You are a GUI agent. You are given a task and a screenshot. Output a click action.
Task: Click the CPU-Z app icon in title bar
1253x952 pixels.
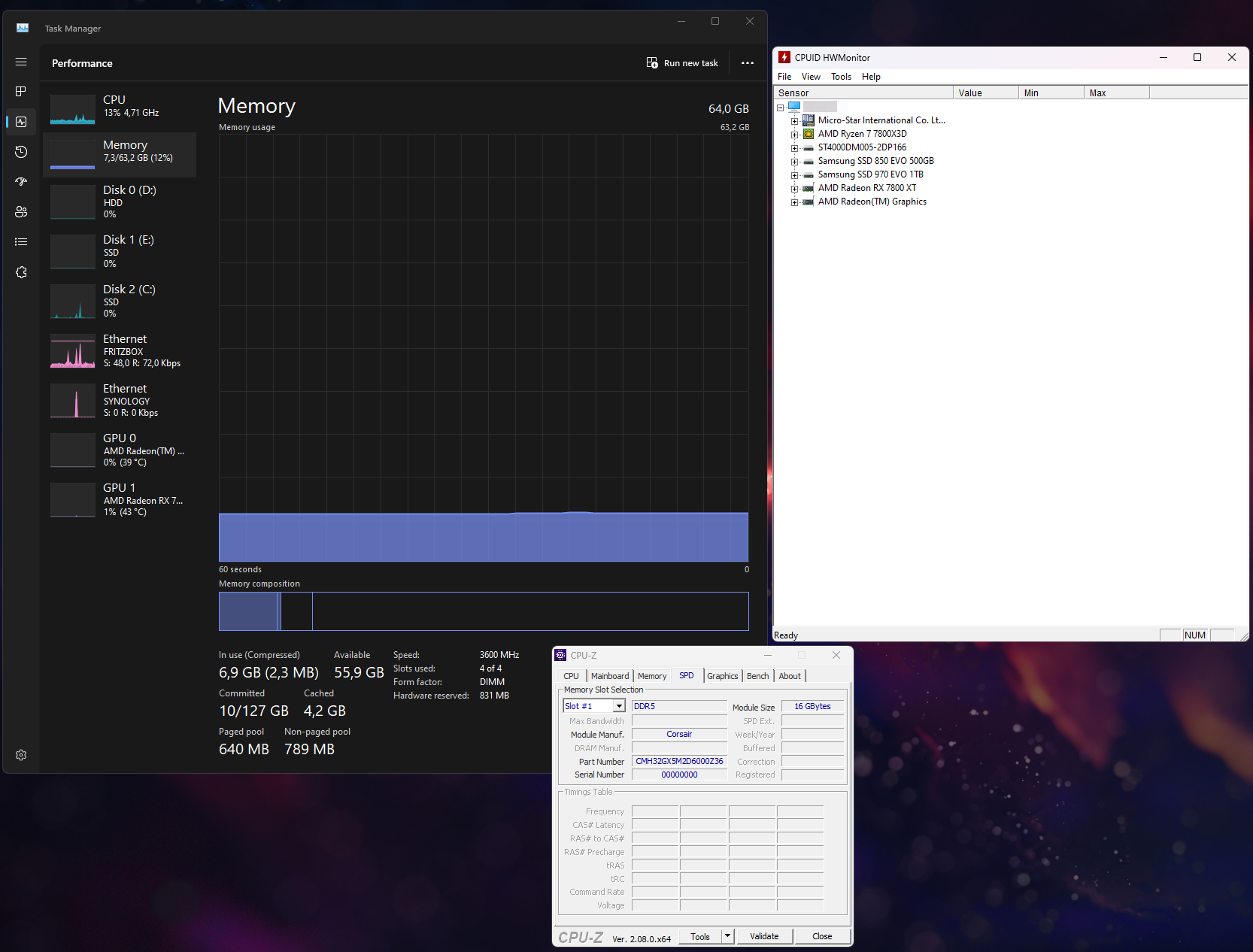click(x=561, y=655)
